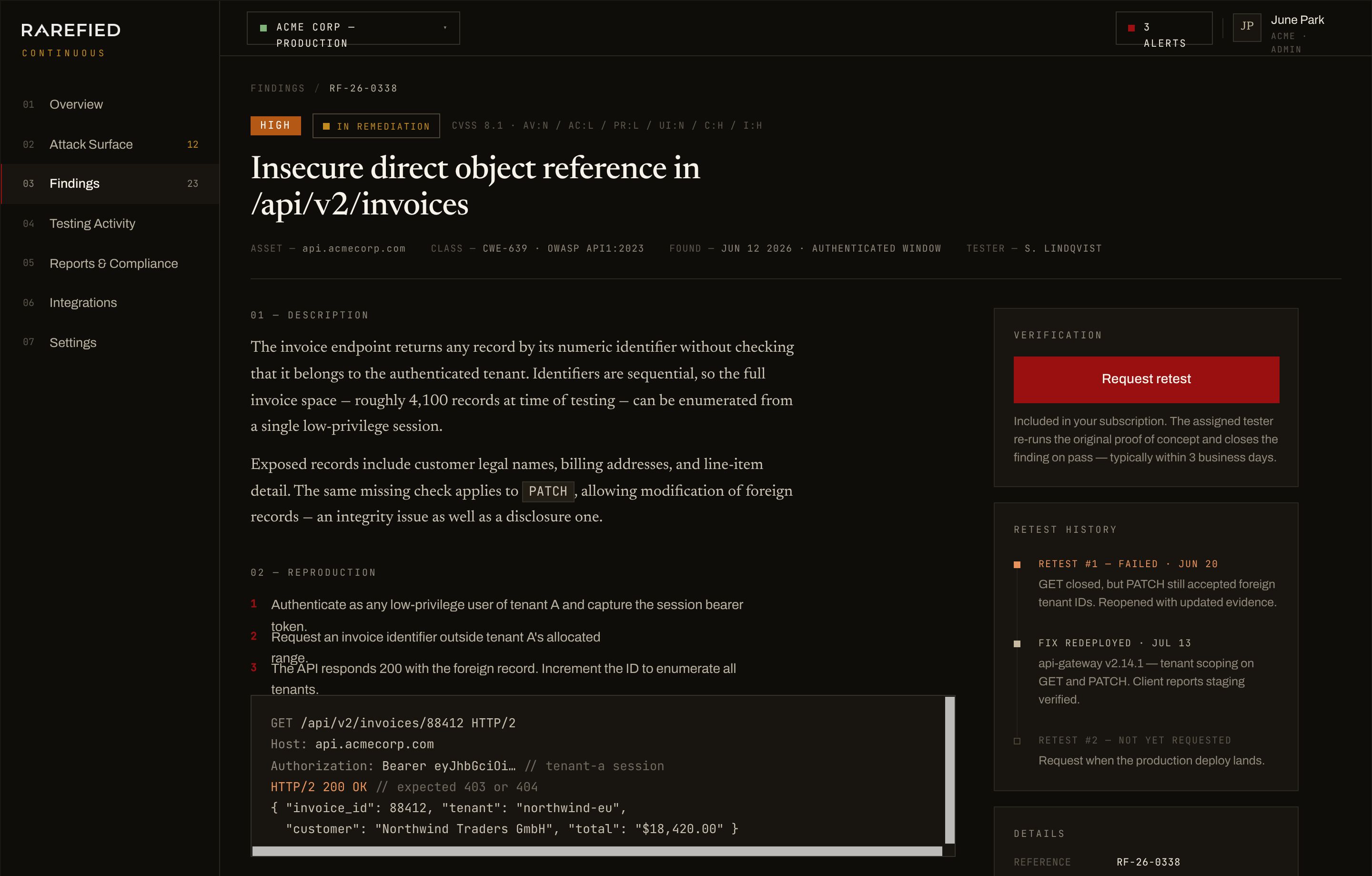This screenshot has height=876, width=1372.
Task: Click the Retest History panel heading
Action: 1065,530
